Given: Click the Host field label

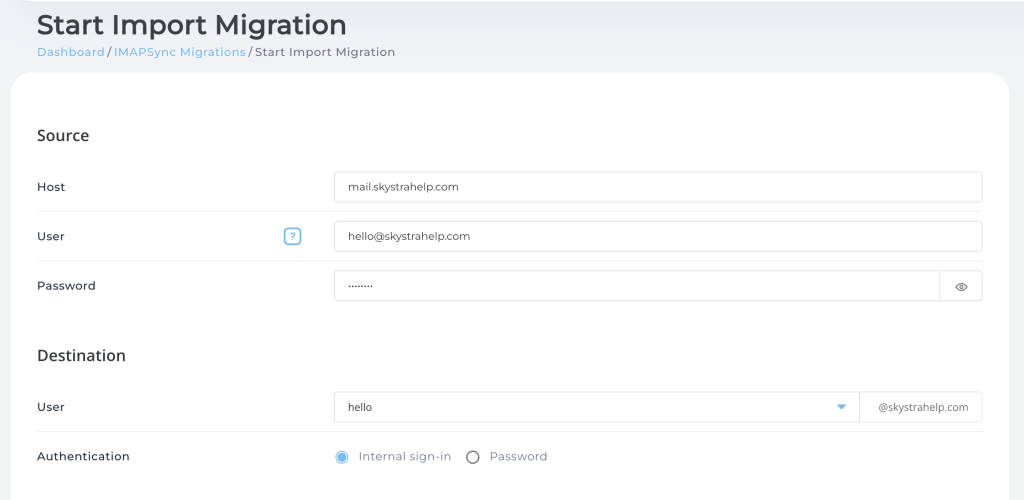Looking at the screenshot, I should click(51, 187).
